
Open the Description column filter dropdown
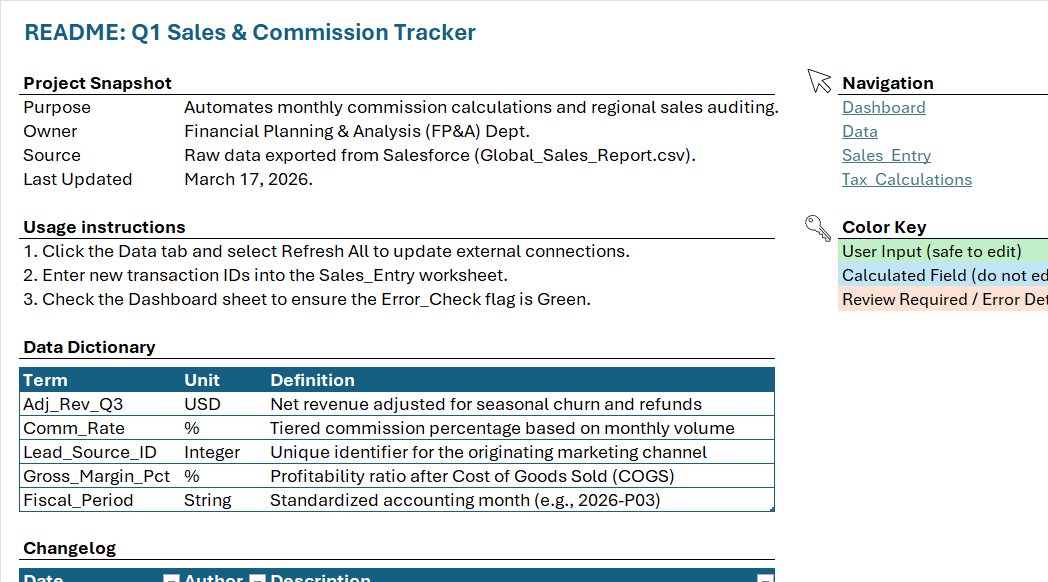point(765,579)
